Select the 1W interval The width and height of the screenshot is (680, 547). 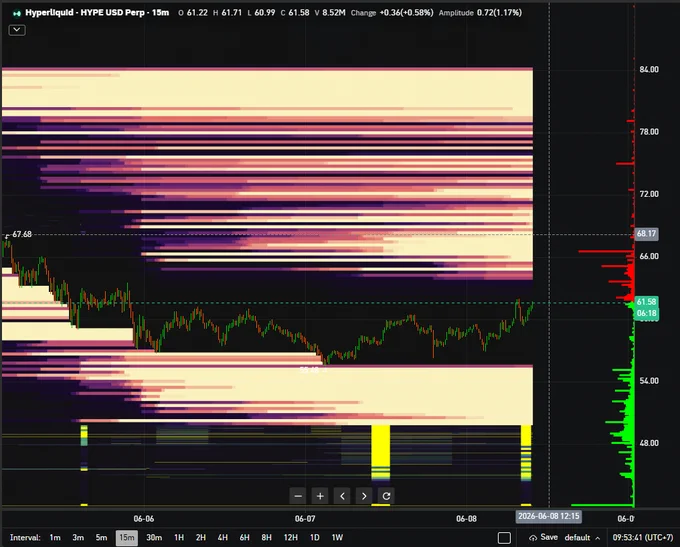click(x=337, y=537)
